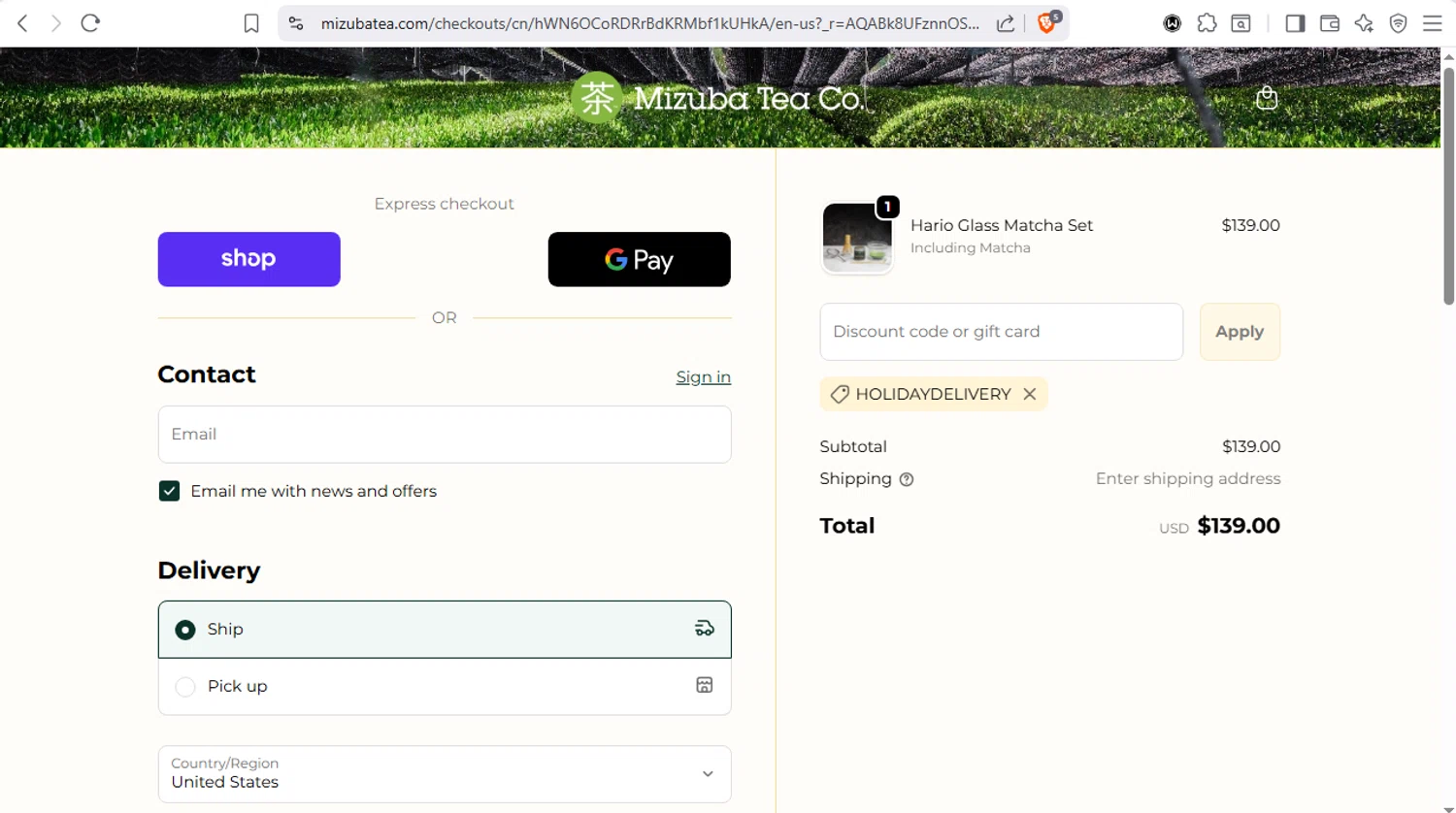
Task: Click the Hario Glass Matcha Set product name
Action: 1002,225
